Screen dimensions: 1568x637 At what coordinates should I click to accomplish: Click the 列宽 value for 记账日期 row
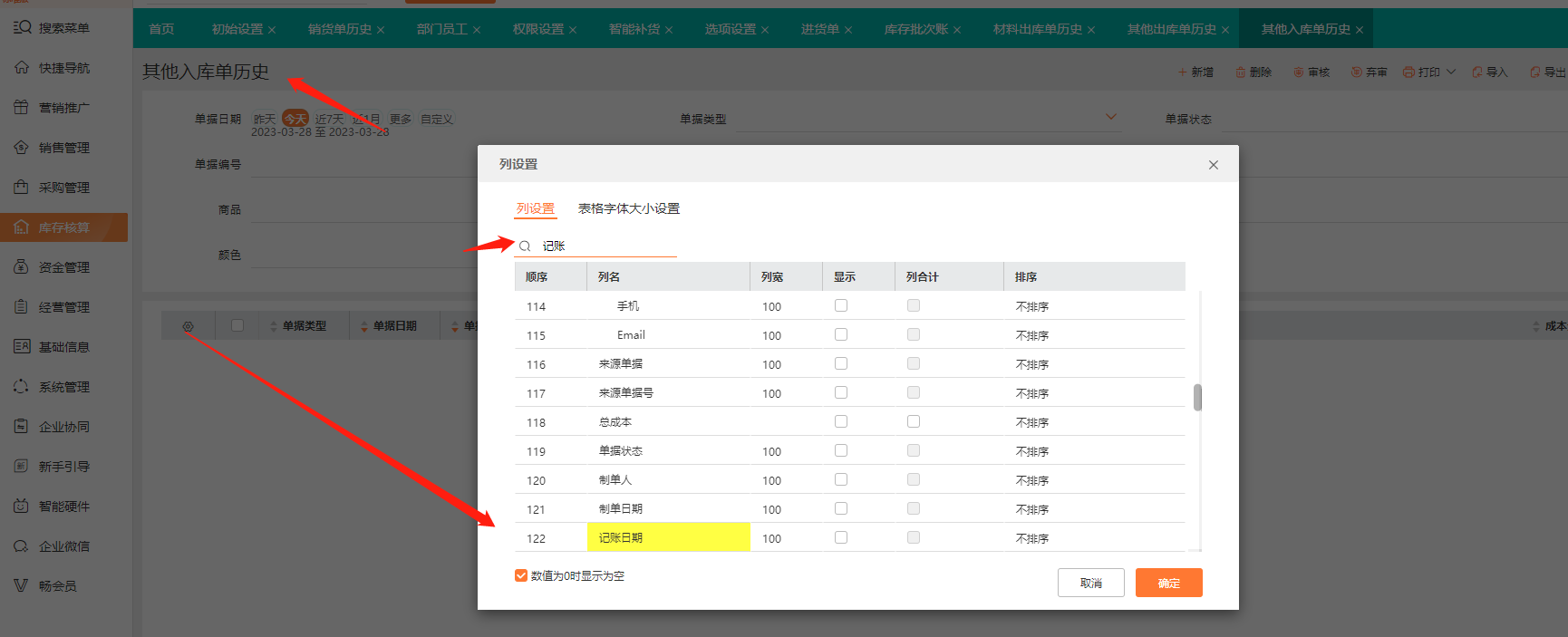click(772, 538)
